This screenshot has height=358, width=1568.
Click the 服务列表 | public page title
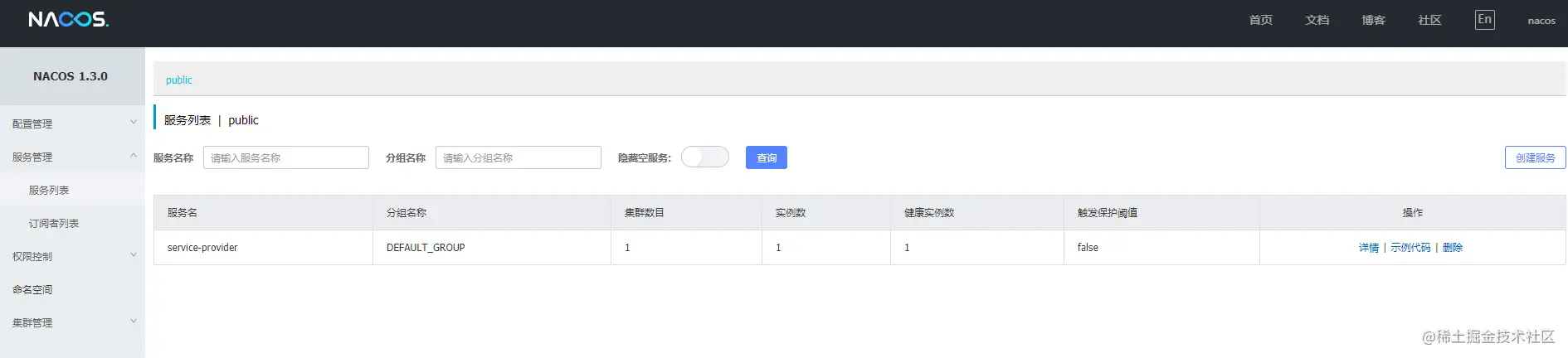(x=212, y=120)
